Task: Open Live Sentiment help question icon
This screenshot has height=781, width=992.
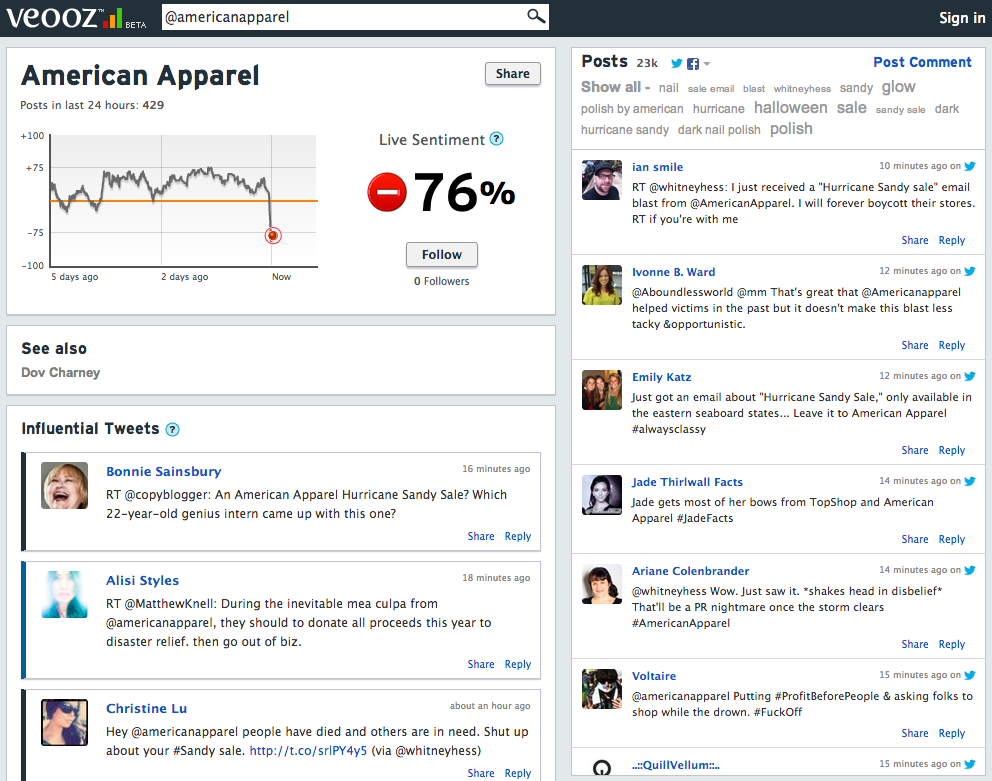Action: pyautogui.click(x=497, y=139)
